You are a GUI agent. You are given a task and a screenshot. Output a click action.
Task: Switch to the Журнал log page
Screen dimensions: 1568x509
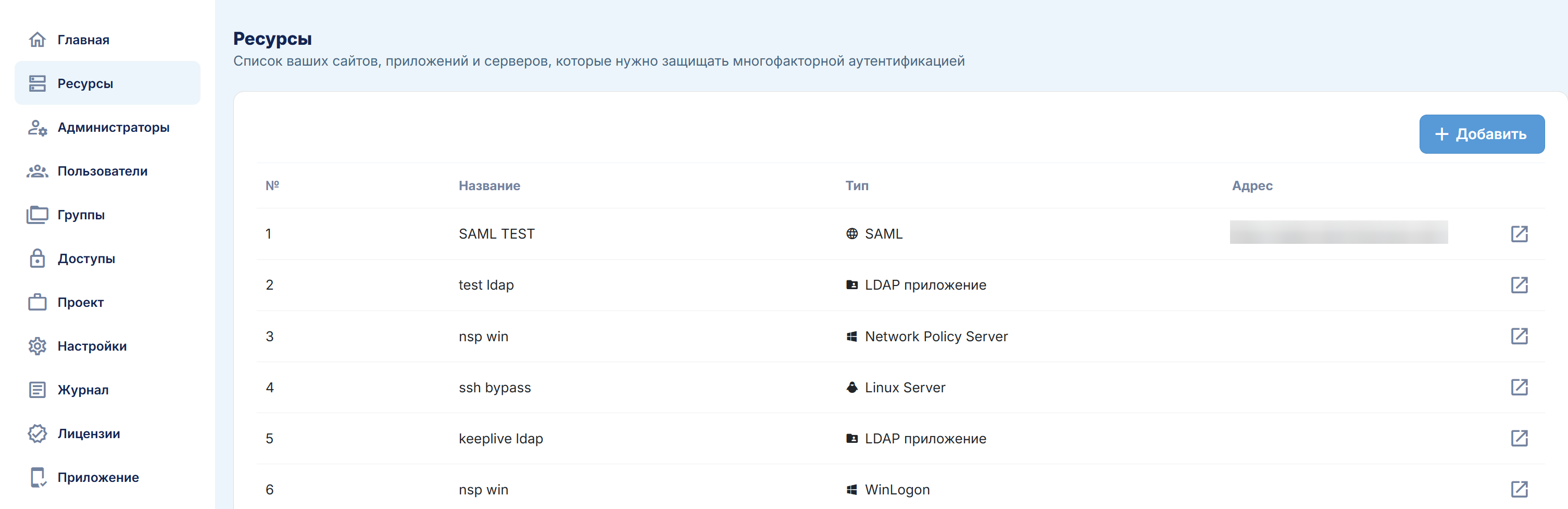[x=83, y=390]
